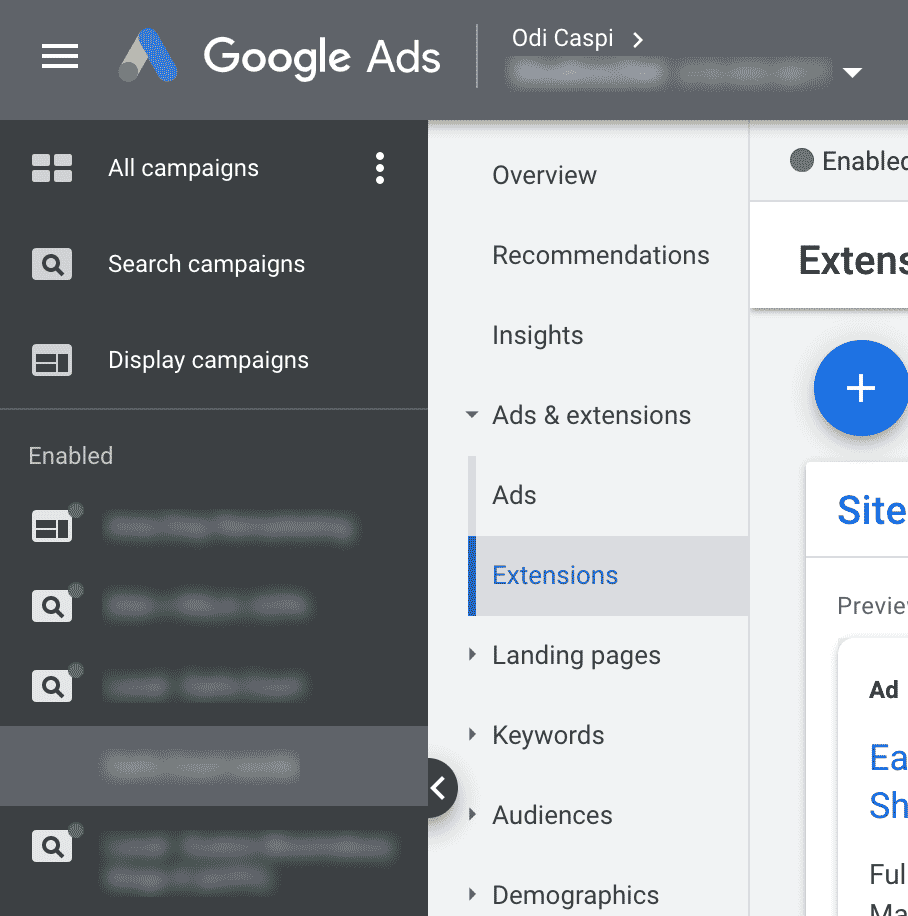Collapse the Ads & extensions section
The image size is (908, 916).
click(x=471, y=415)
